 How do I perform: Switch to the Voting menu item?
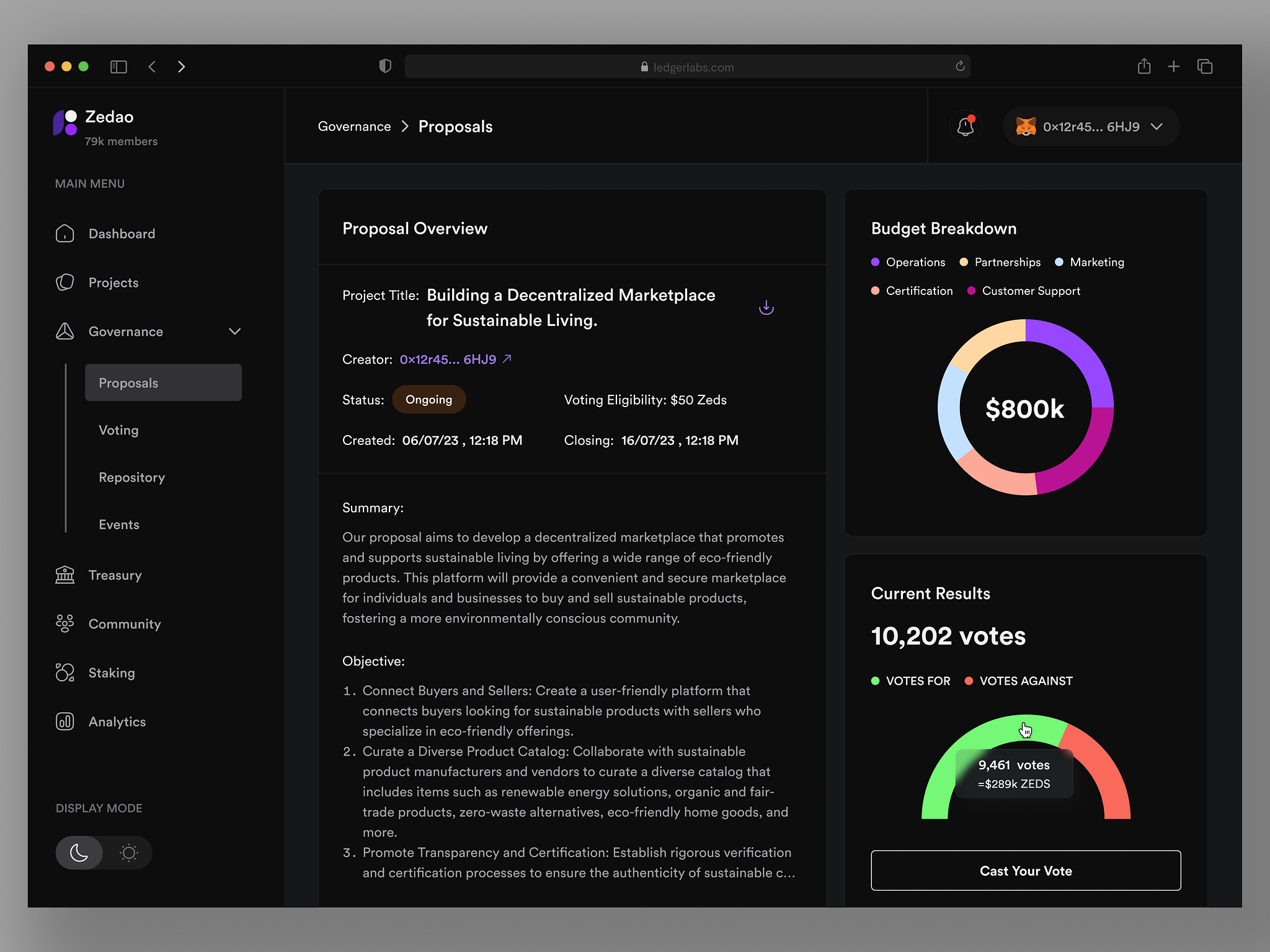[x=118, y=430]
